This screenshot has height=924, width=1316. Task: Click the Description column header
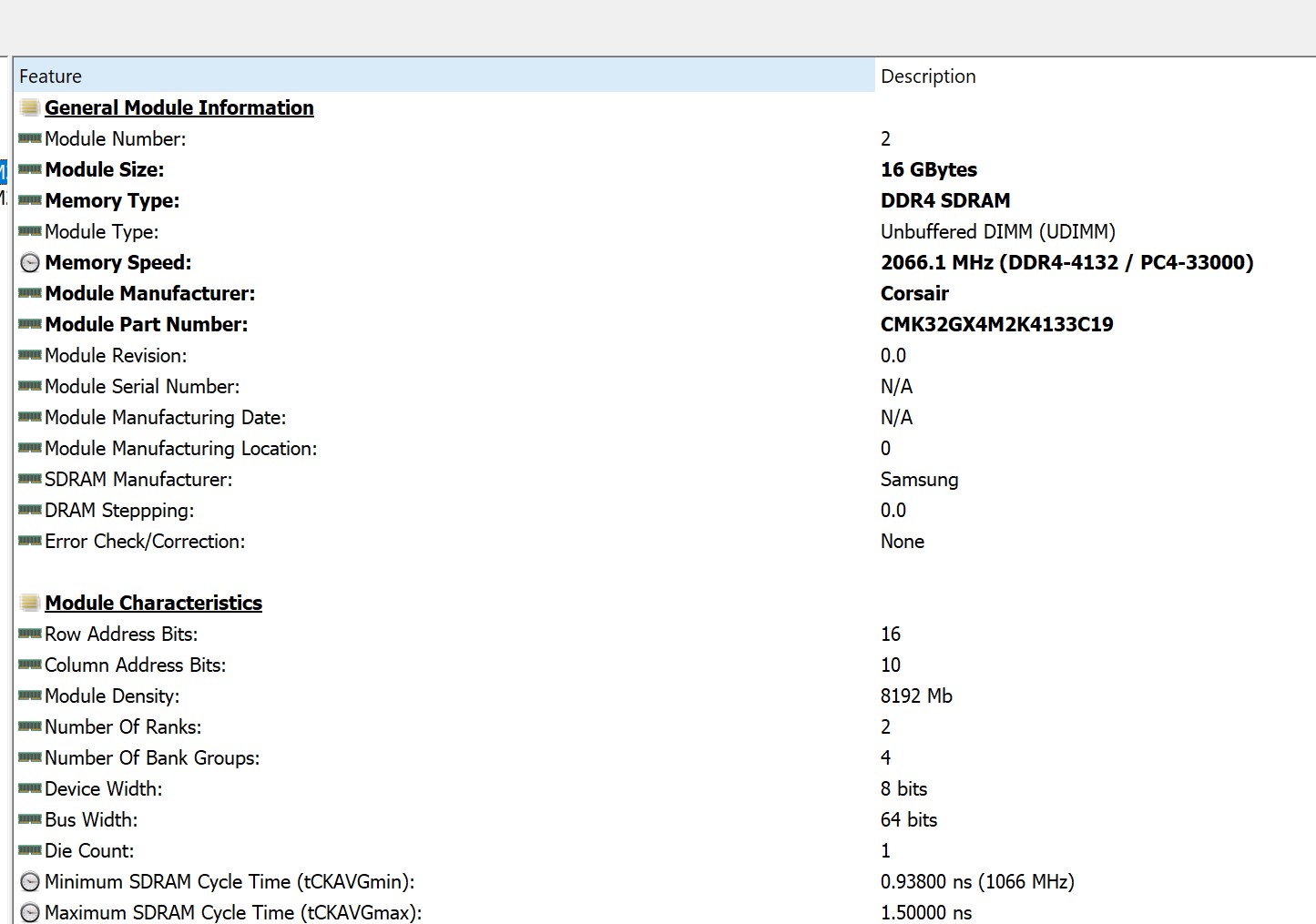928,76
